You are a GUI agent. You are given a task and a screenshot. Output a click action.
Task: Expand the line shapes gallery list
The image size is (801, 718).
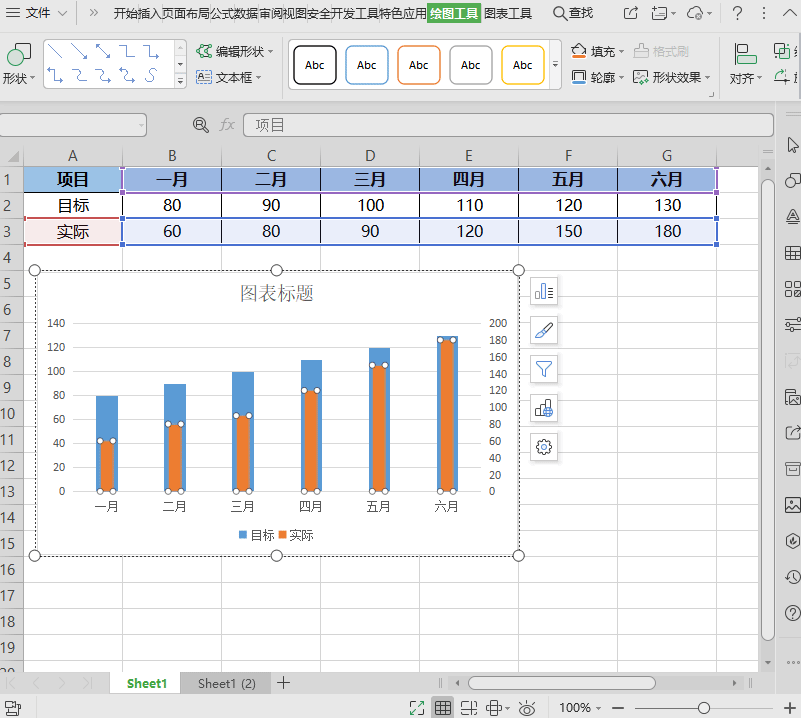(180, 81)
